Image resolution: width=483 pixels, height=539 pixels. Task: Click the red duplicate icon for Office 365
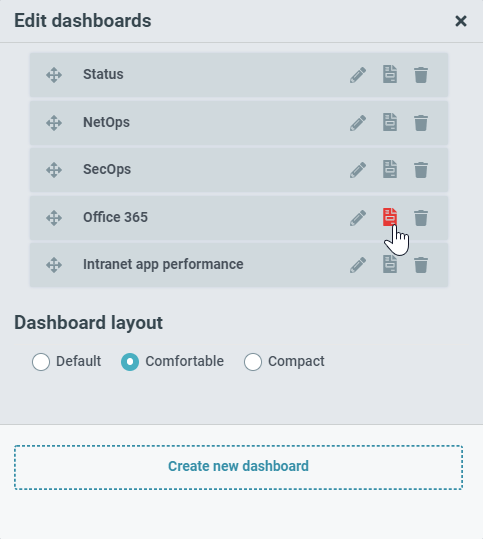coord(390,217)
